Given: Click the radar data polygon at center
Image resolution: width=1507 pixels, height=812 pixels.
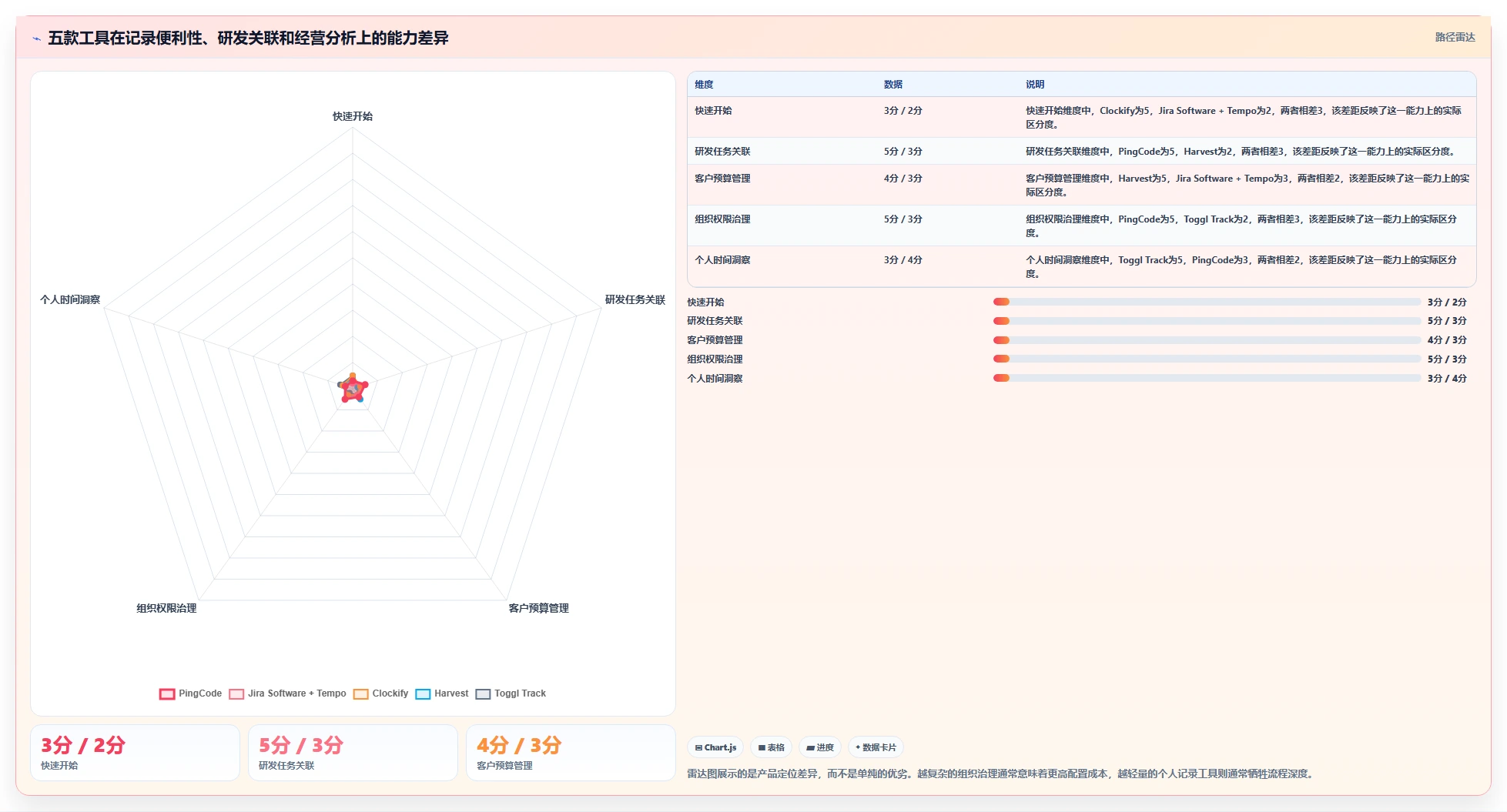Looking at the screenshot, I should [353, 389].
